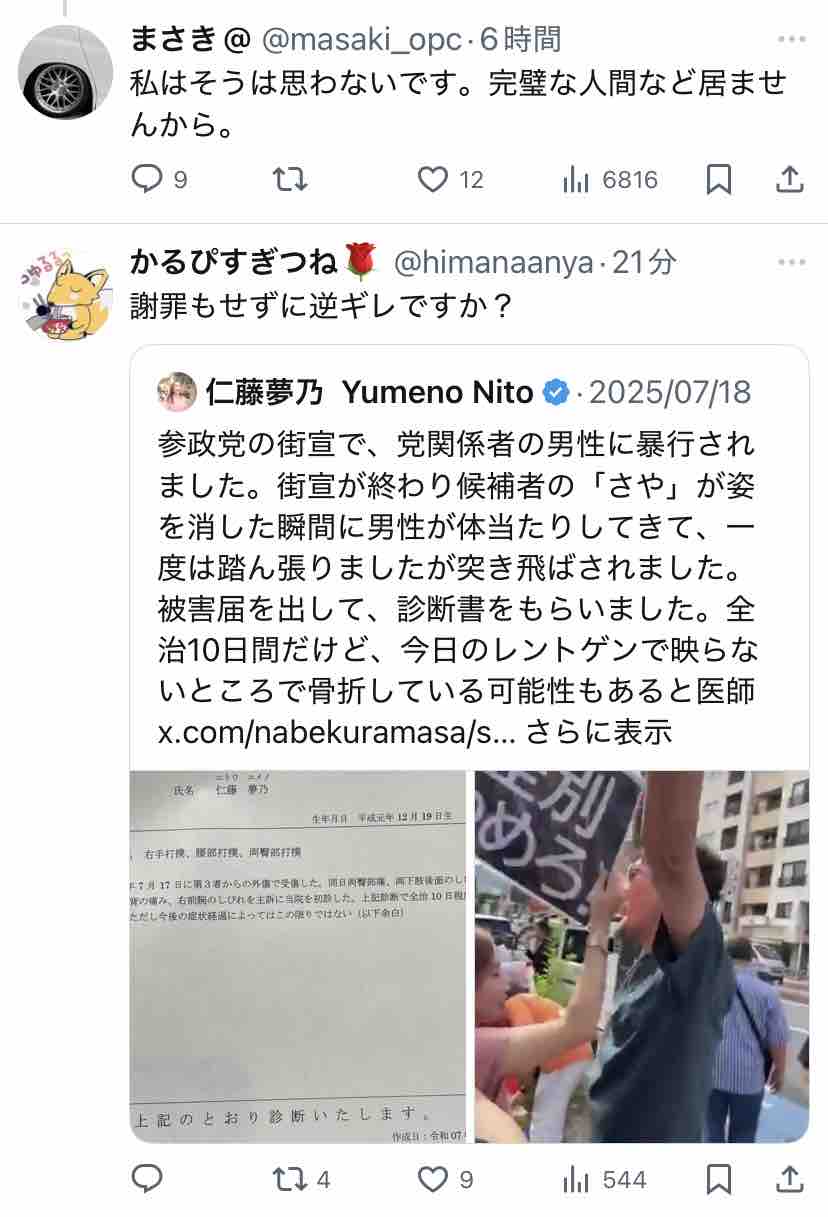Reply to masaki_opc's tweet
This screenshot has width=828, height=1217.
point(147,180)
